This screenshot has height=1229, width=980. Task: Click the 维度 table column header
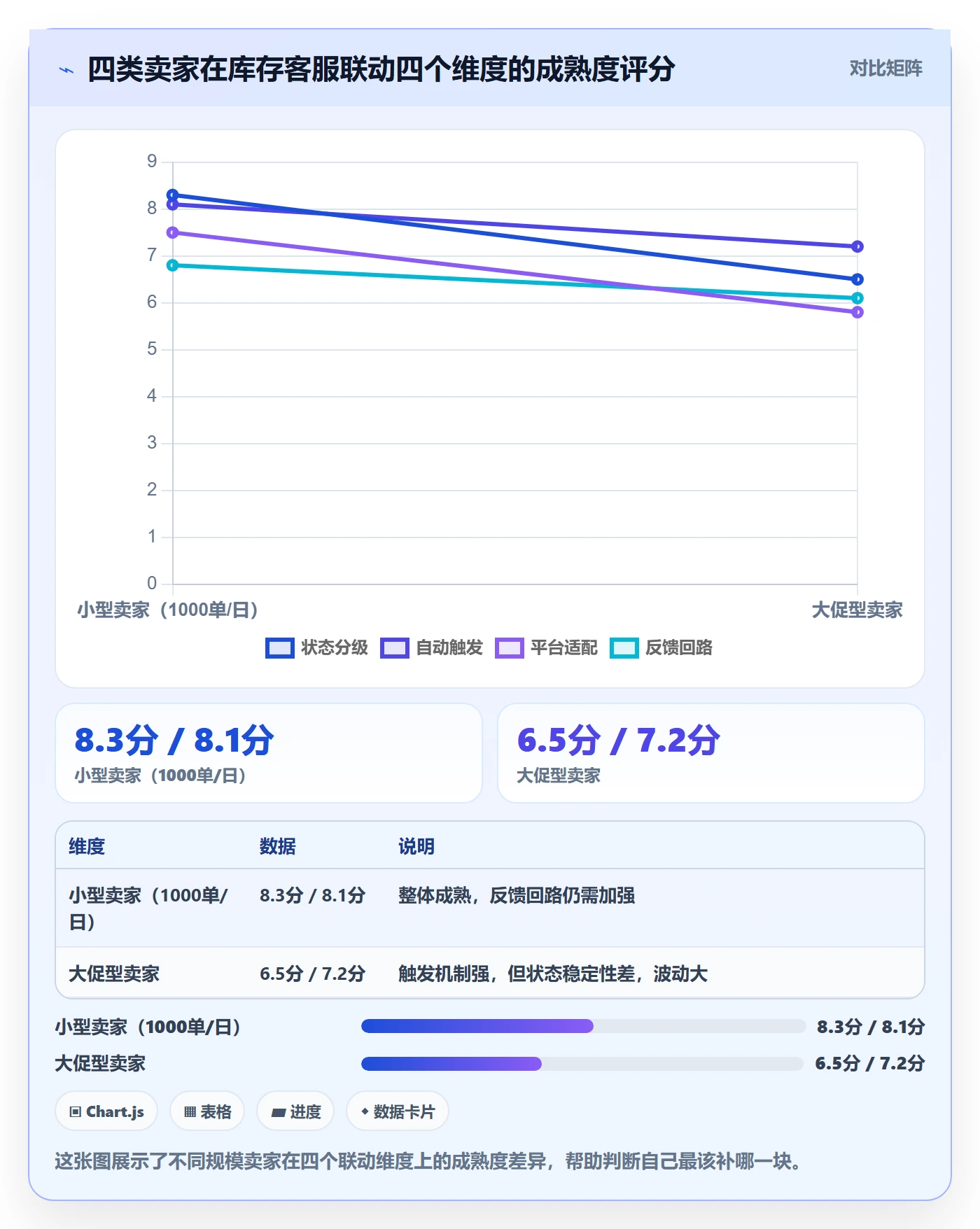pyautogui.click(x=87, y=846)
